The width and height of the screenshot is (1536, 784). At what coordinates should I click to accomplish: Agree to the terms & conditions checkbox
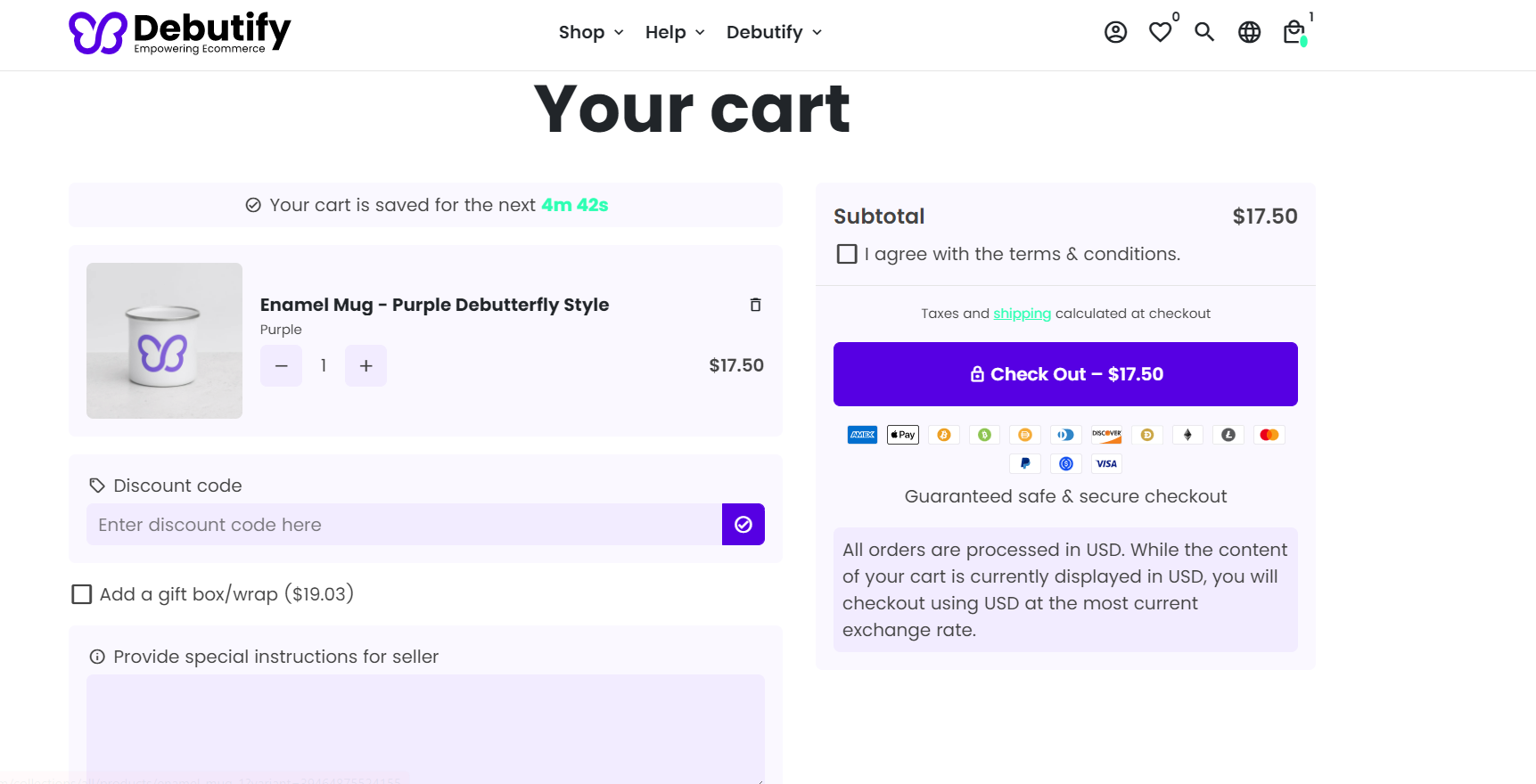coord(847,254)
